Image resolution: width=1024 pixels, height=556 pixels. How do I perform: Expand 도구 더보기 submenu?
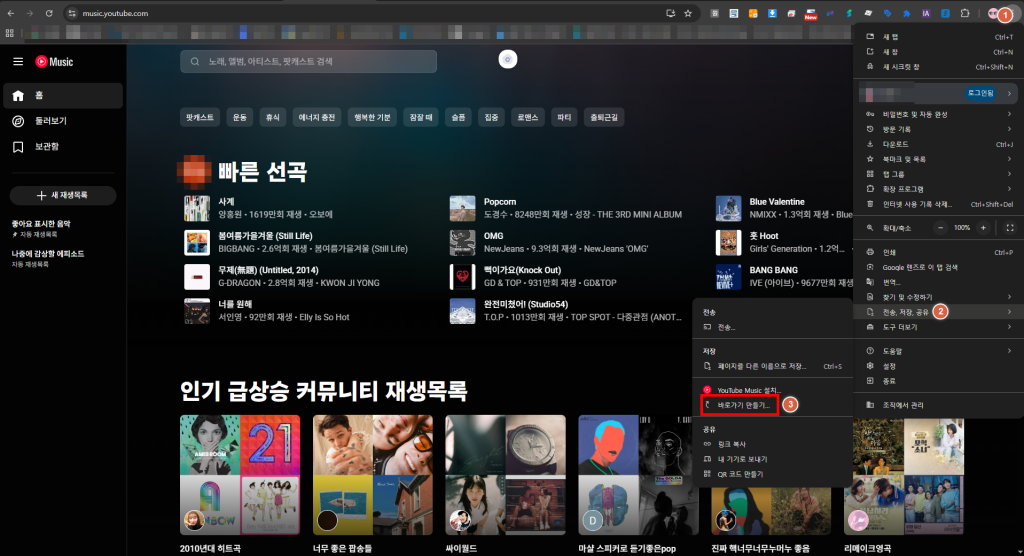pos(938,327)
